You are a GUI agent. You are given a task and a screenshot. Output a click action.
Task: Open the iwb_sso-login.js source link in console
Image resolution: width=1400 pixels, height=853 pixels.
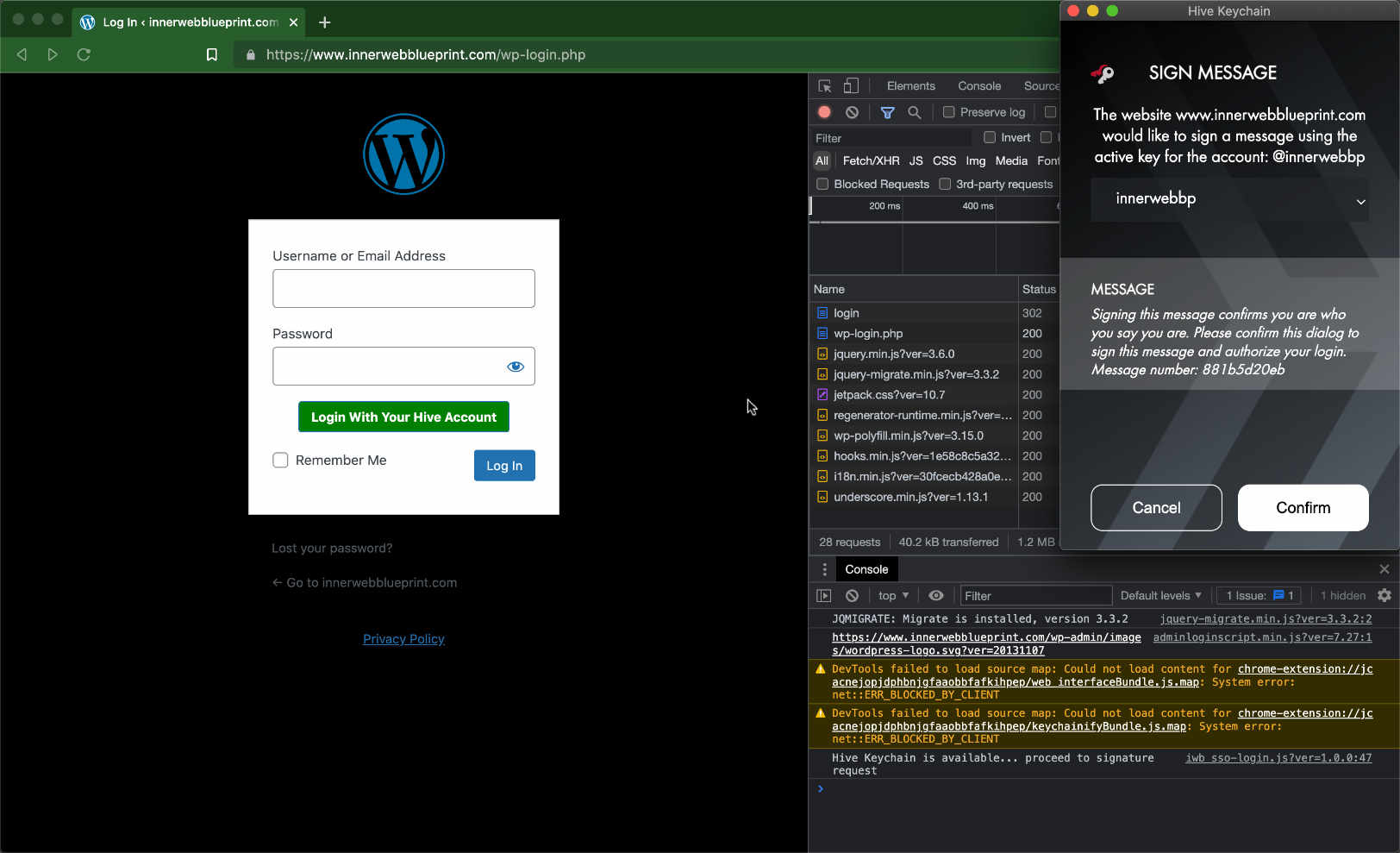[1278, 758]
